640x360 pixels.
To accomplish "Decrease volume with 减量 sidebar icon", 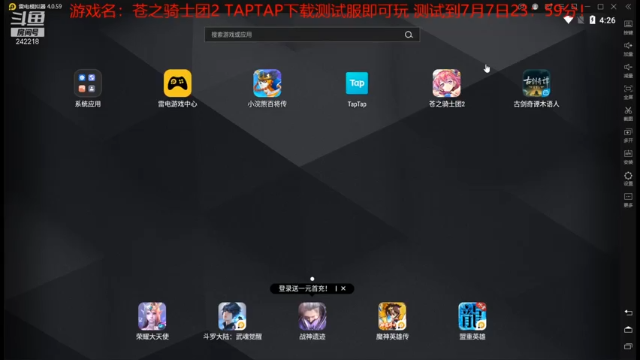I will pyautogui.click(x=628, y=70).
